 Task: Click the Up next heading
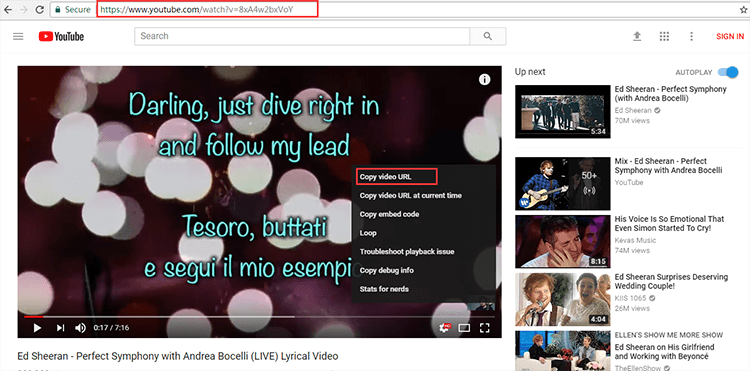pyautogui.click(x=530, y=72)
